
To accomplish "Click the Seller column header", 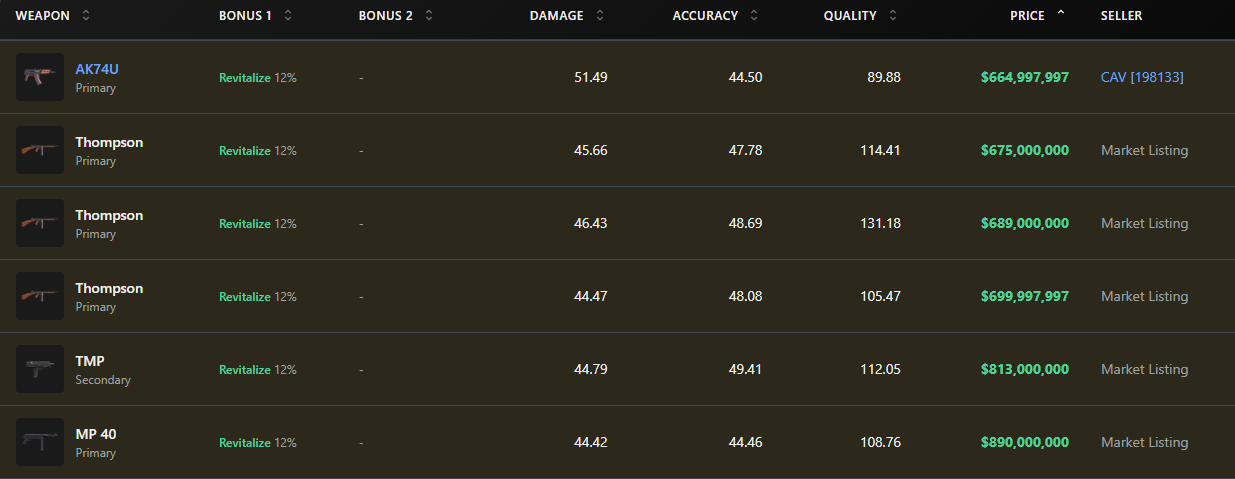I will pos(1121,16).
